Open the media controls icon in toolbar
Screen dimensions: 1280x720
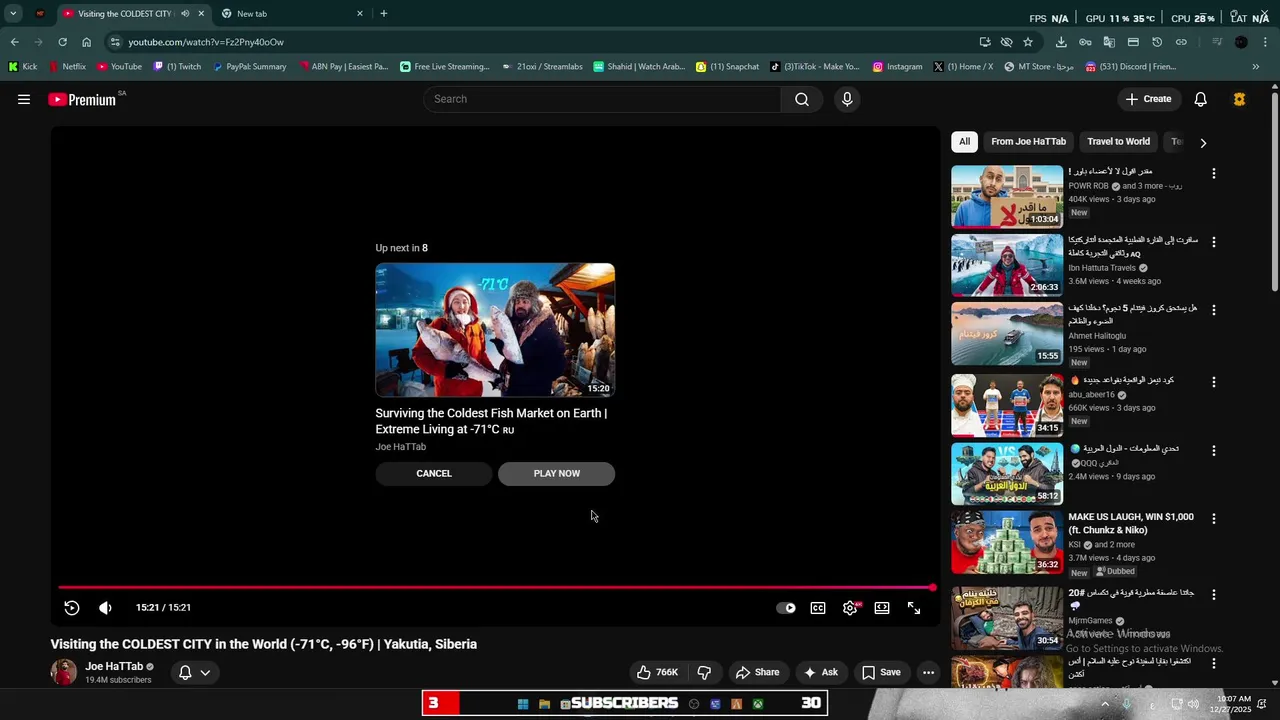click(1217, 42)
